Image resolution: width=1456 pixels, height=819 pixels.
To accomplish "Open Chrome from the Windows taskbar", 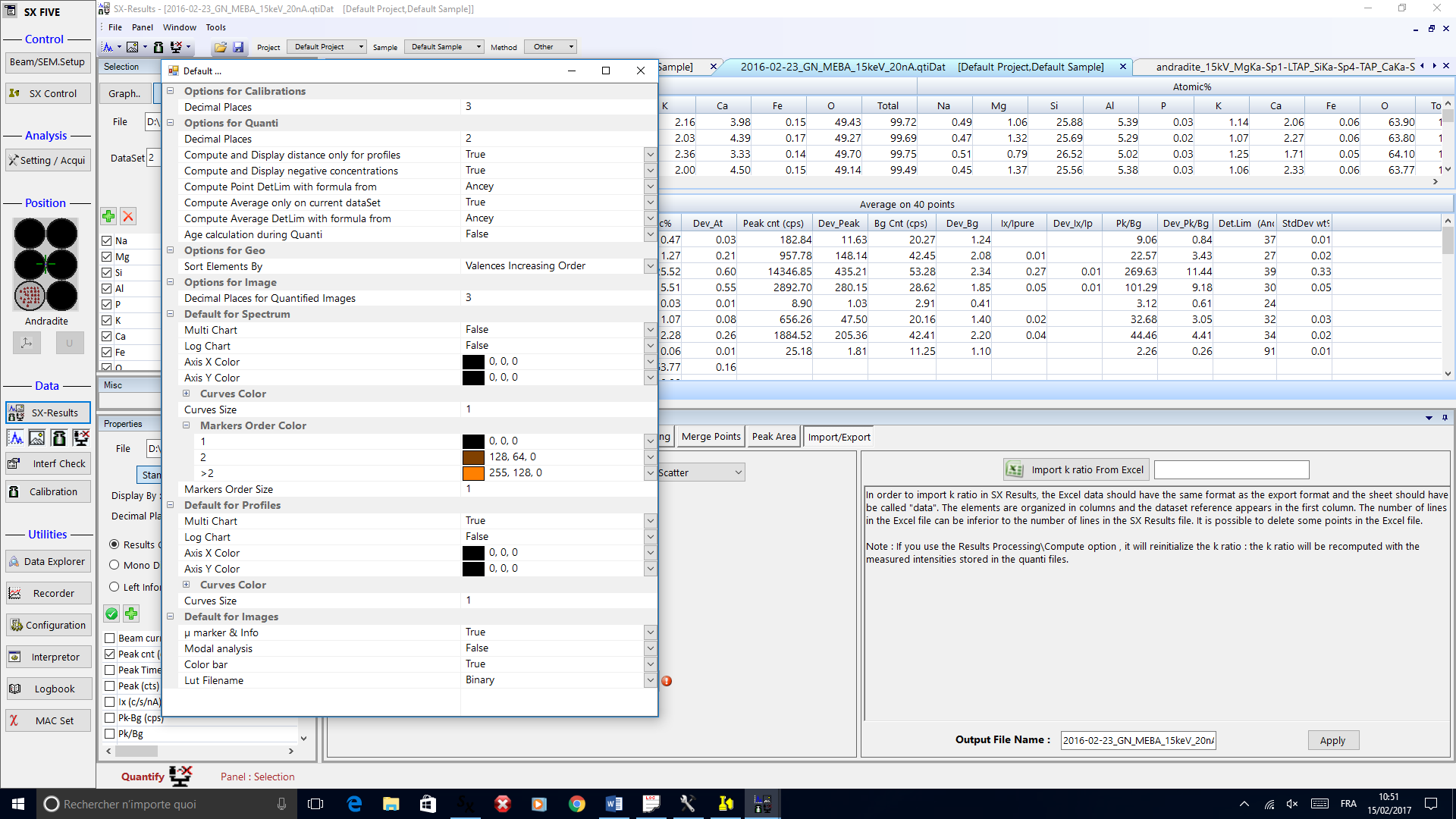I will 576,804.
